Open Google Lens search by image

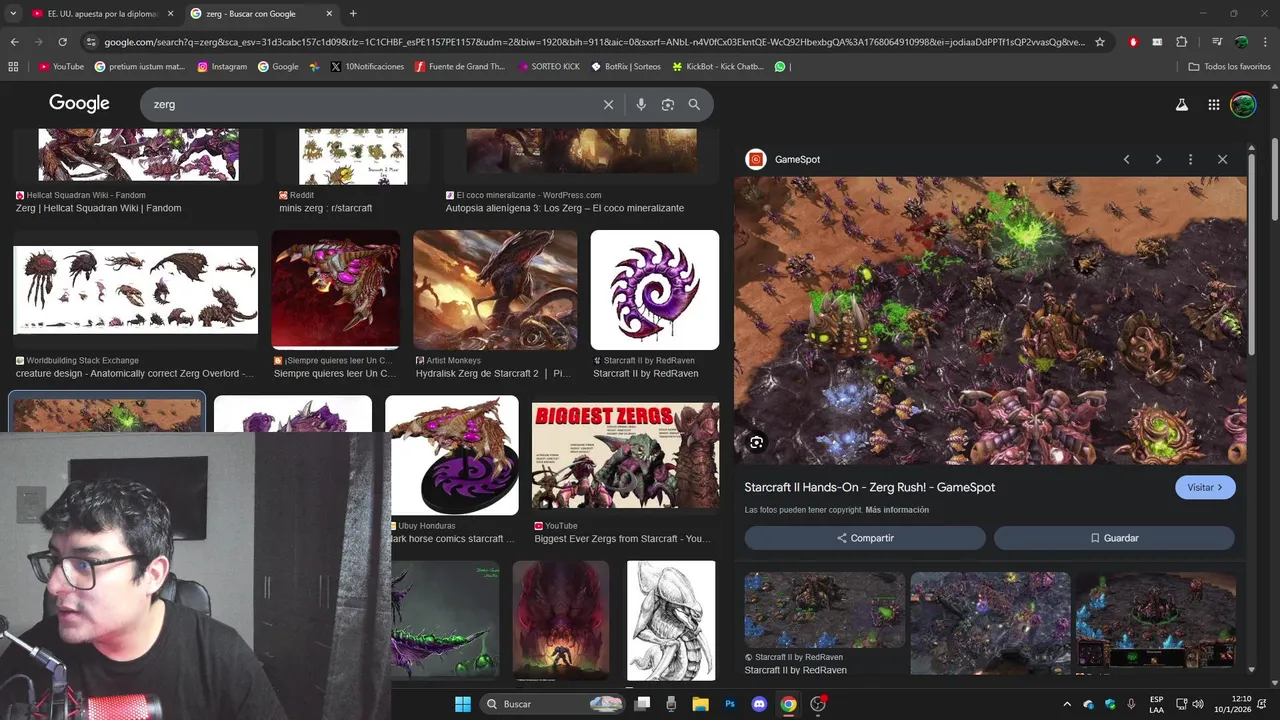668,104
